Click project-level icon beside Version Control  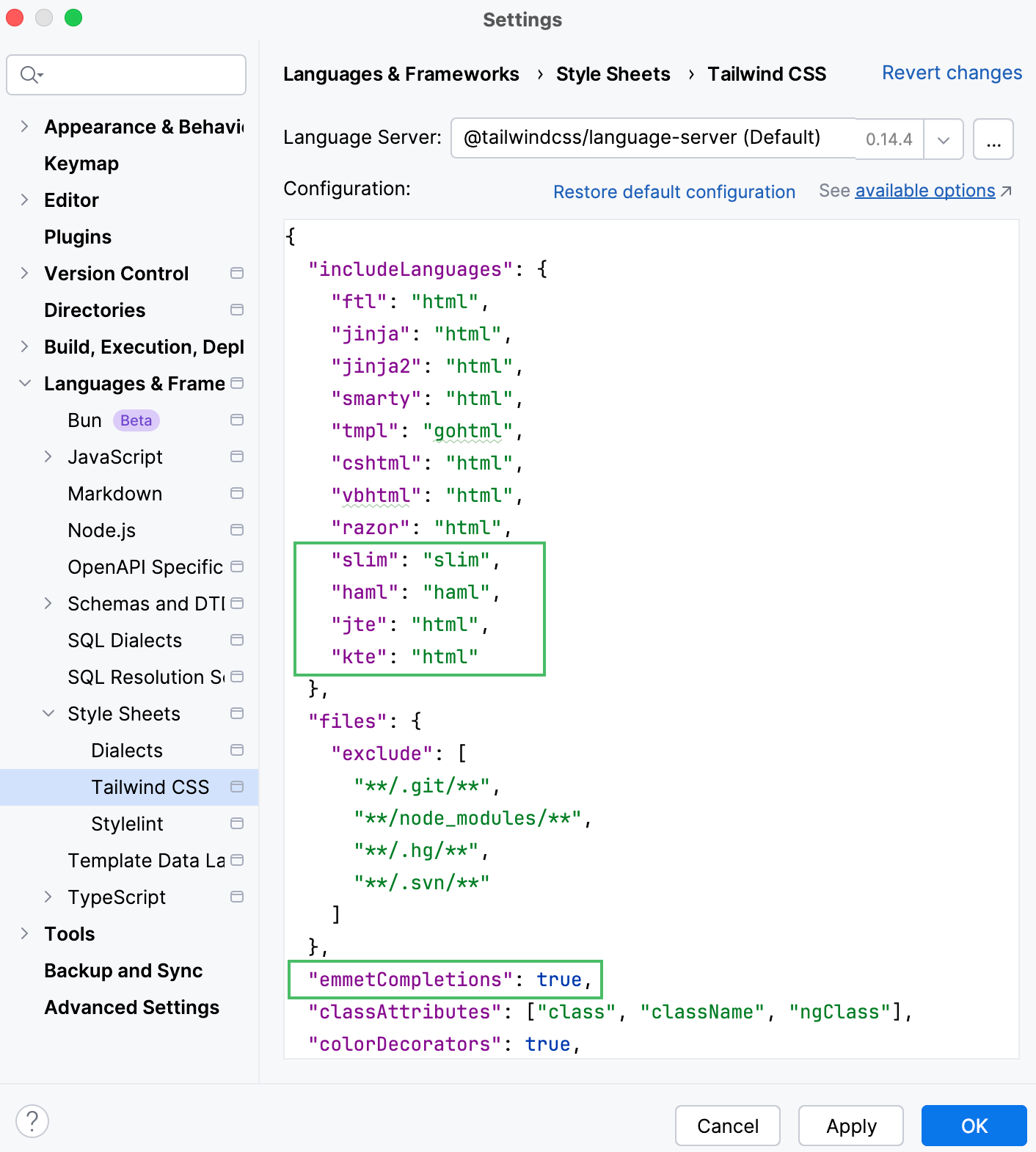237,273
